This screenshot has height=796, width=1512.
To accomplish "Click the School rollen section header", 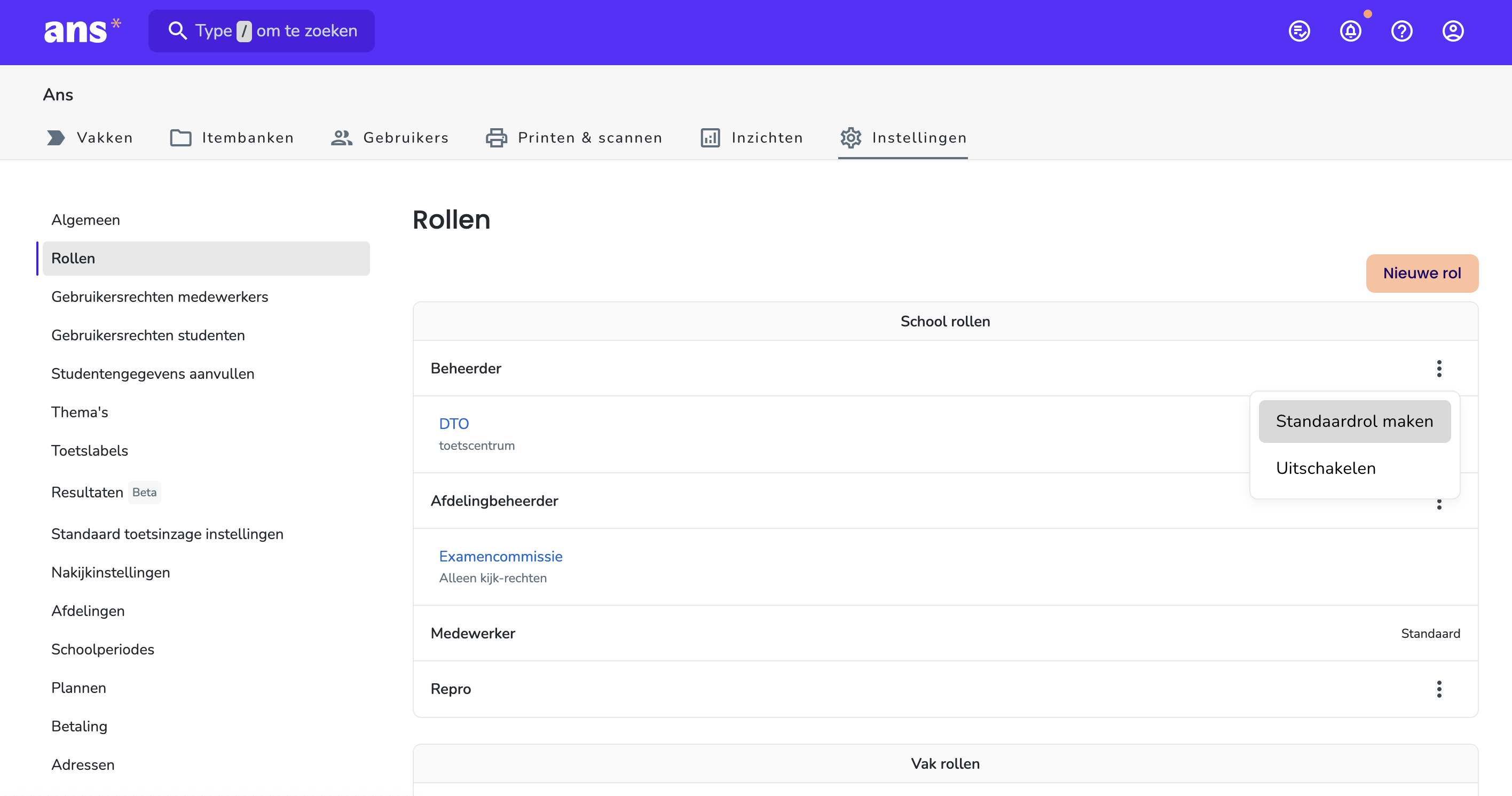I will [x=945, y=321].
